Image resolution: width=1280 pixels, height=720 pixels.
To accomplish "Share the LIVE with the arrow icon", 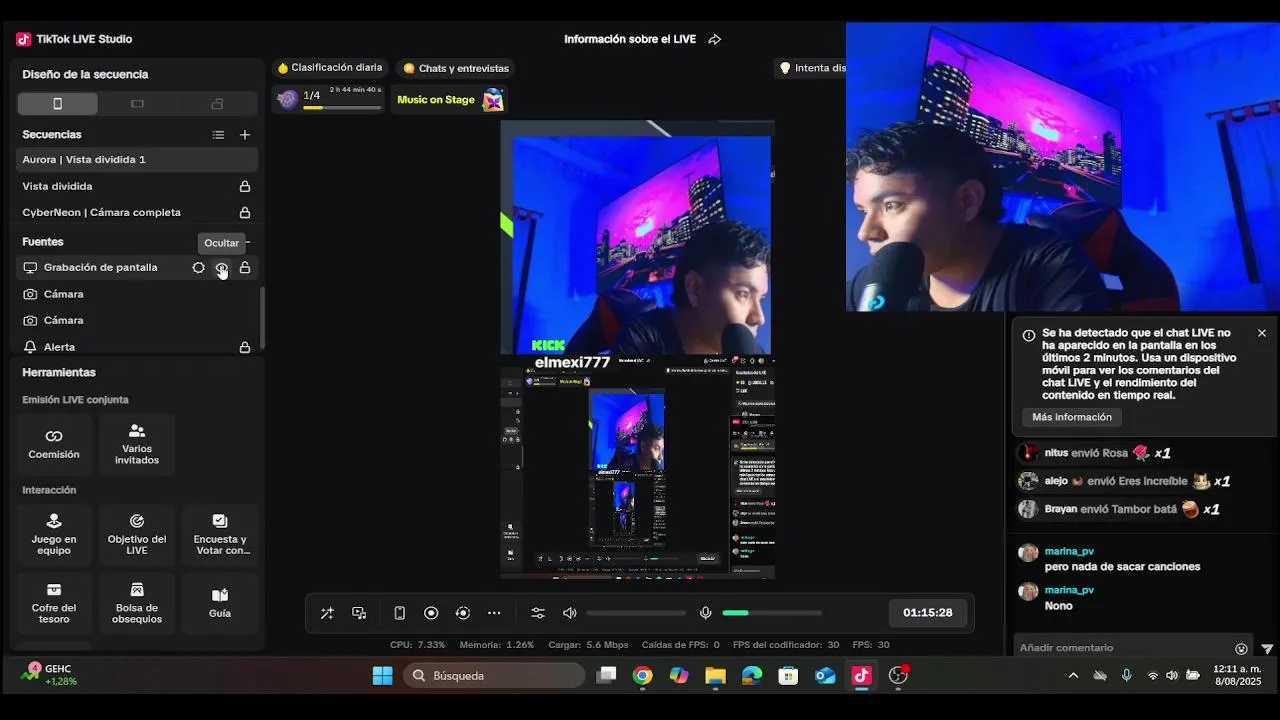I will [715, 39].
